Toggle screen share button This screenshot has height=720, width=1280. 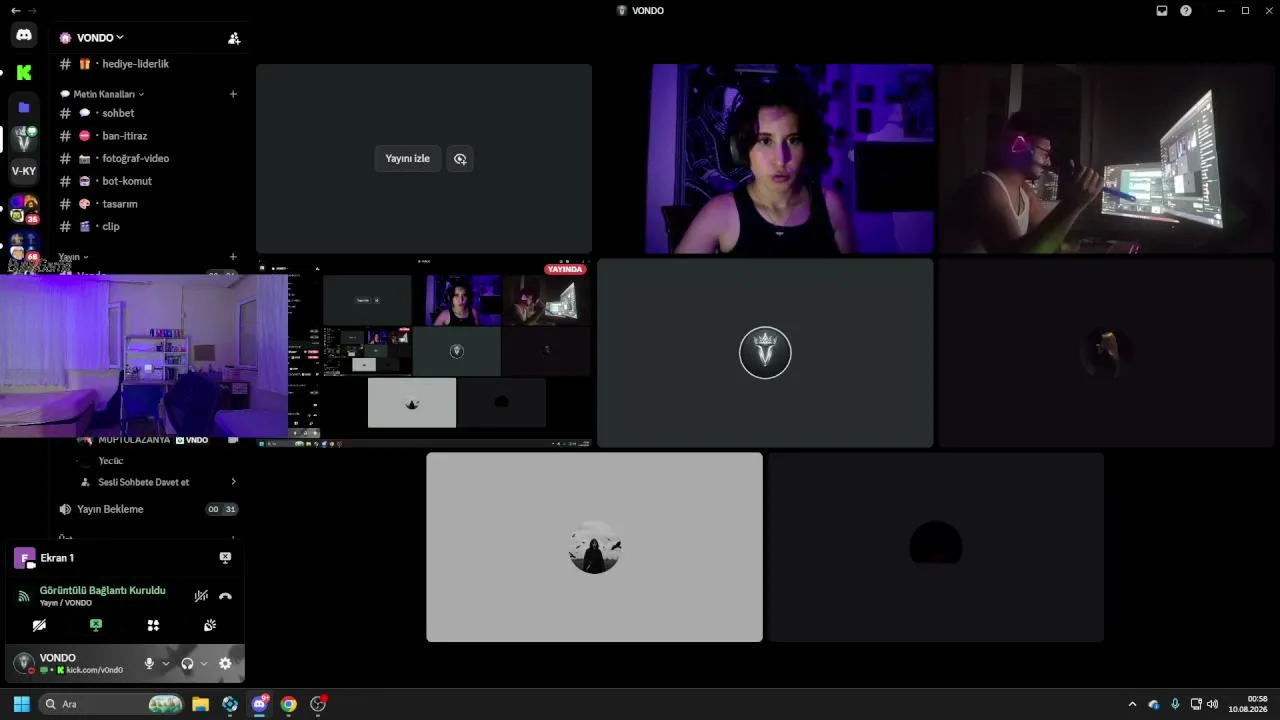pyautogui.click(x=96, y=625)
